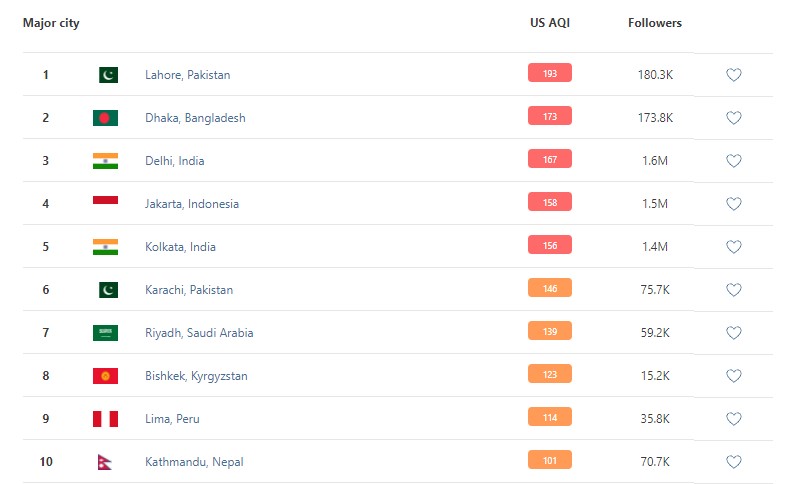Click the heart icon beside Jakarta

733,204
